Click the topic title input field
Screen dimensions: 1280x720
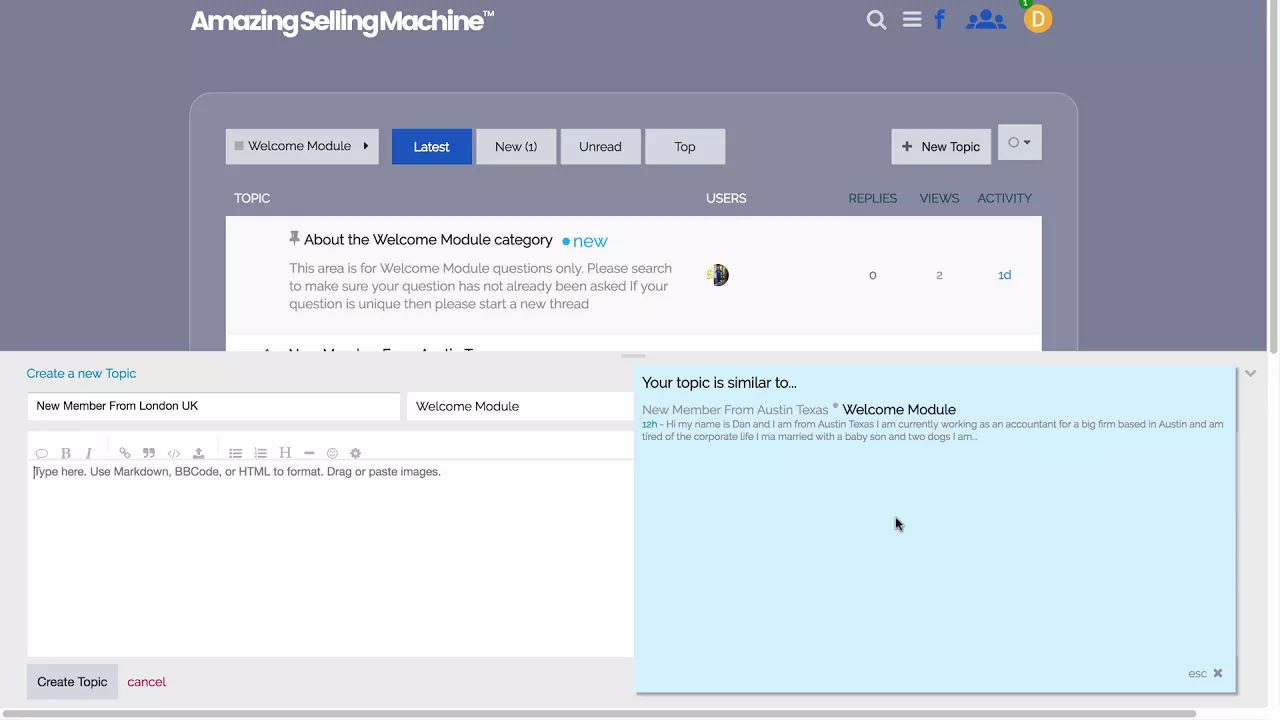(x=213, y=406)
